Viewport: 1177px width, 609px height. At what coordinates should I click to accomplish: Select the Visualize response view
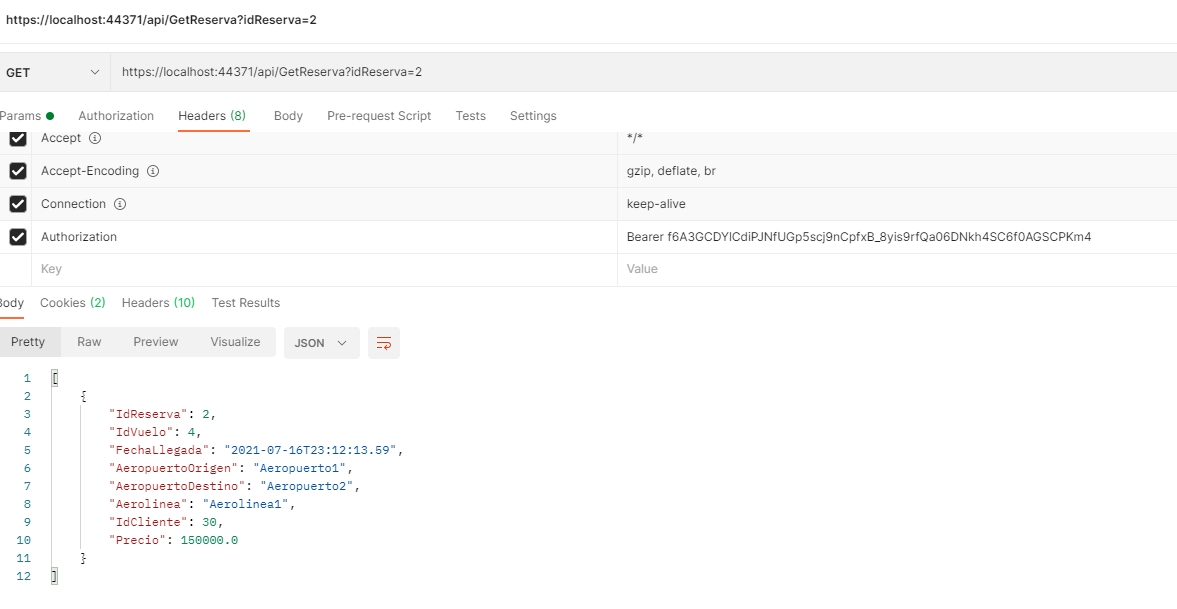click(x=234, y=341)
